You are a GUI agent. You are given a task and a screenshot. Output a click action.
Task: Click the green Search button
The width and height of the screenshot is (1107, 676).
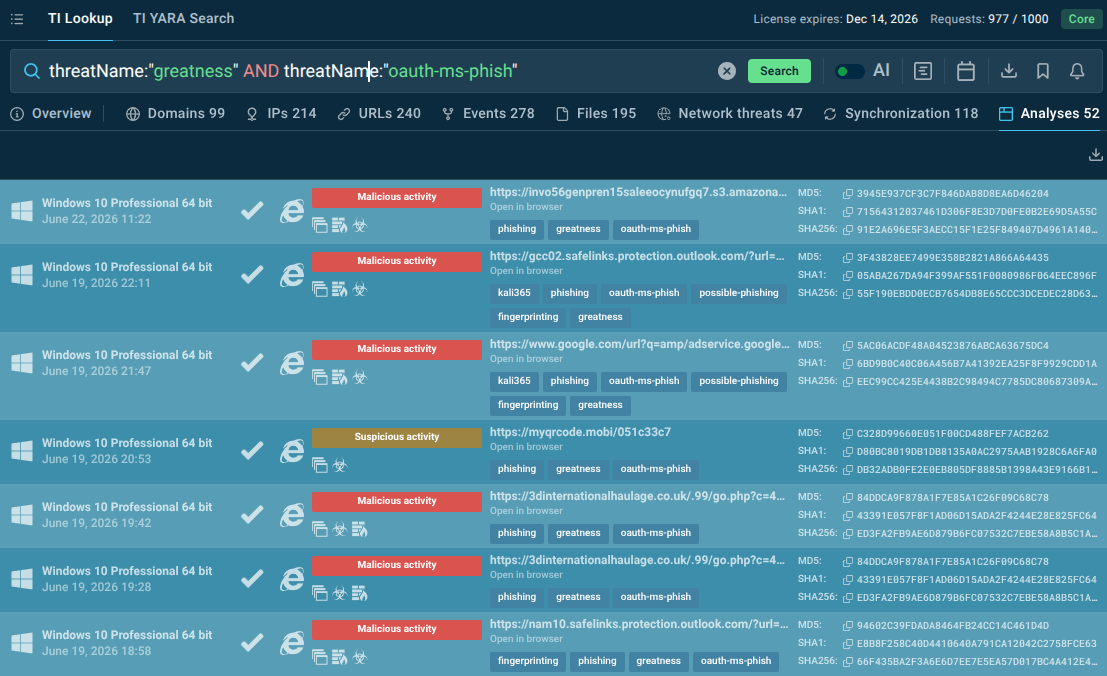pos(779,71)
